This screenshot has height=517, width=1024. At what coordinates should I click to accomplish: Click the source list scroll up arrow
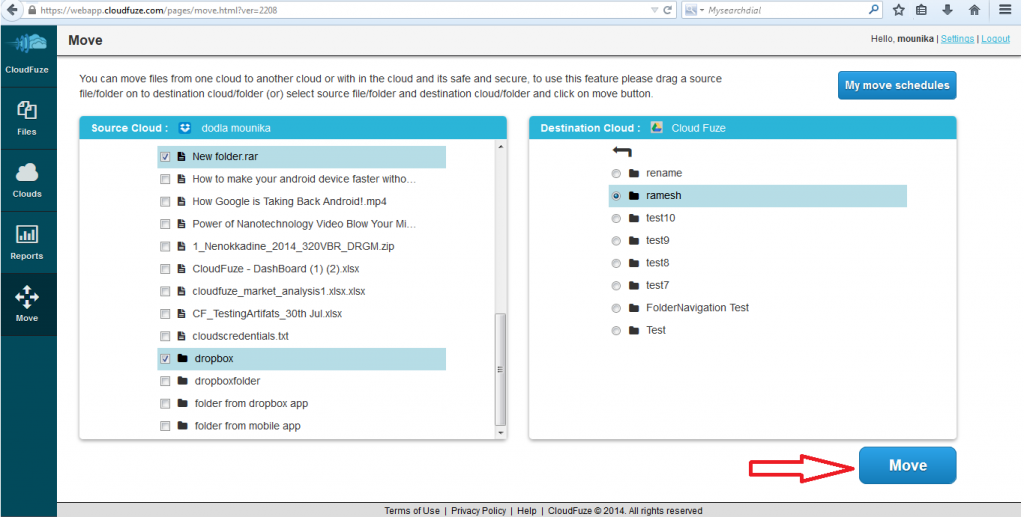click(501, 148)
